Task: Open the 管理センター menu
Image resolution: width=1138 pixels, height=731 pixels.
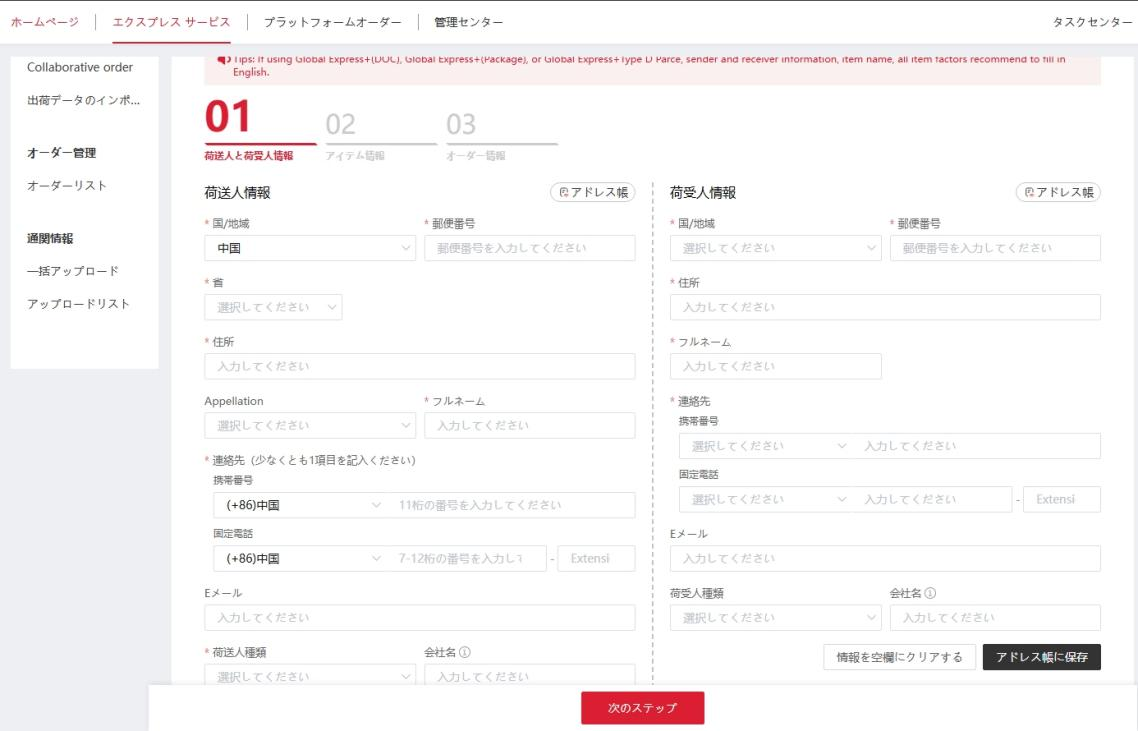Action: [x=467, y=20]
